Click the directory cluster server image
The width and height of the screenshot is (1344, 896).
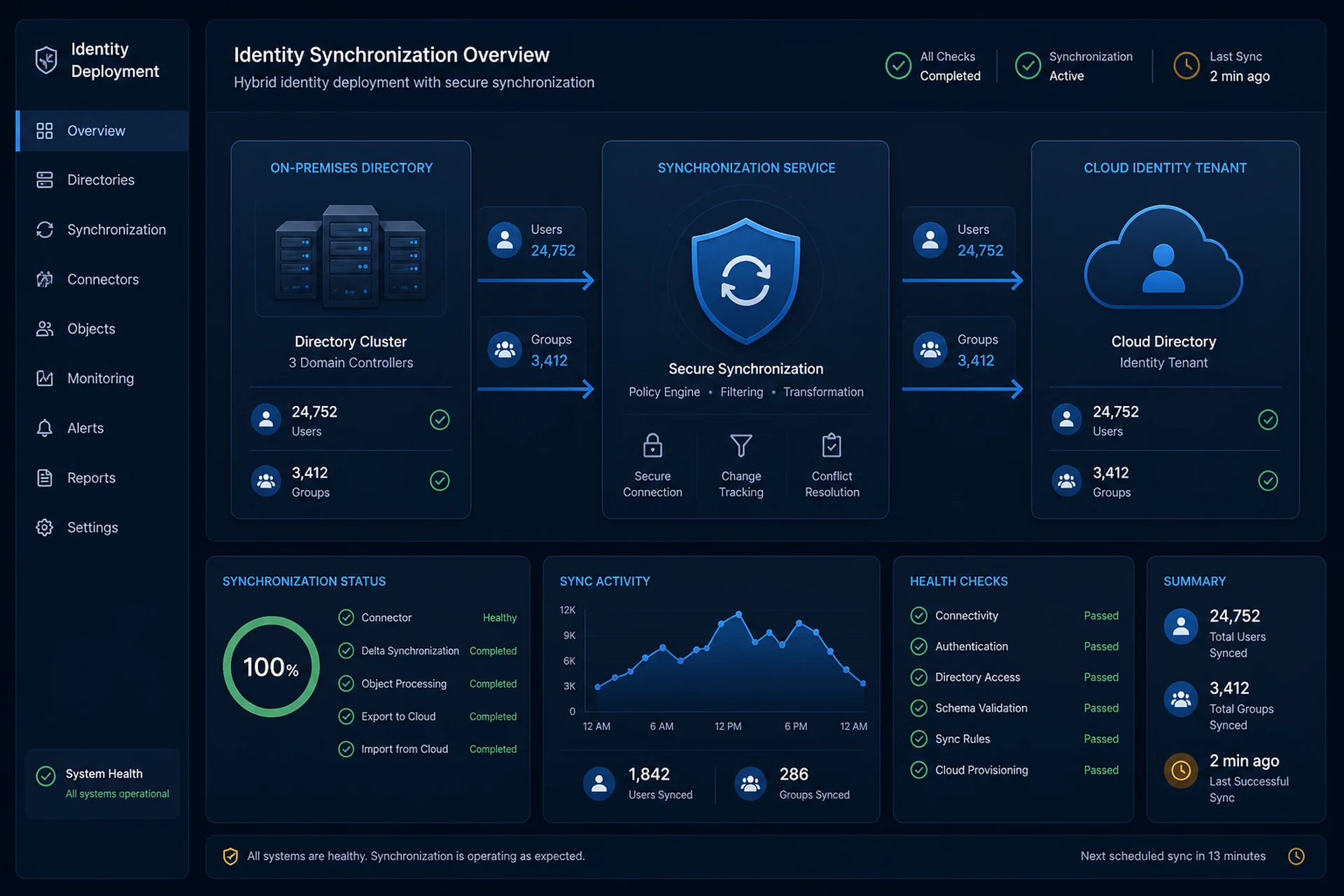[x=350, y=256]
